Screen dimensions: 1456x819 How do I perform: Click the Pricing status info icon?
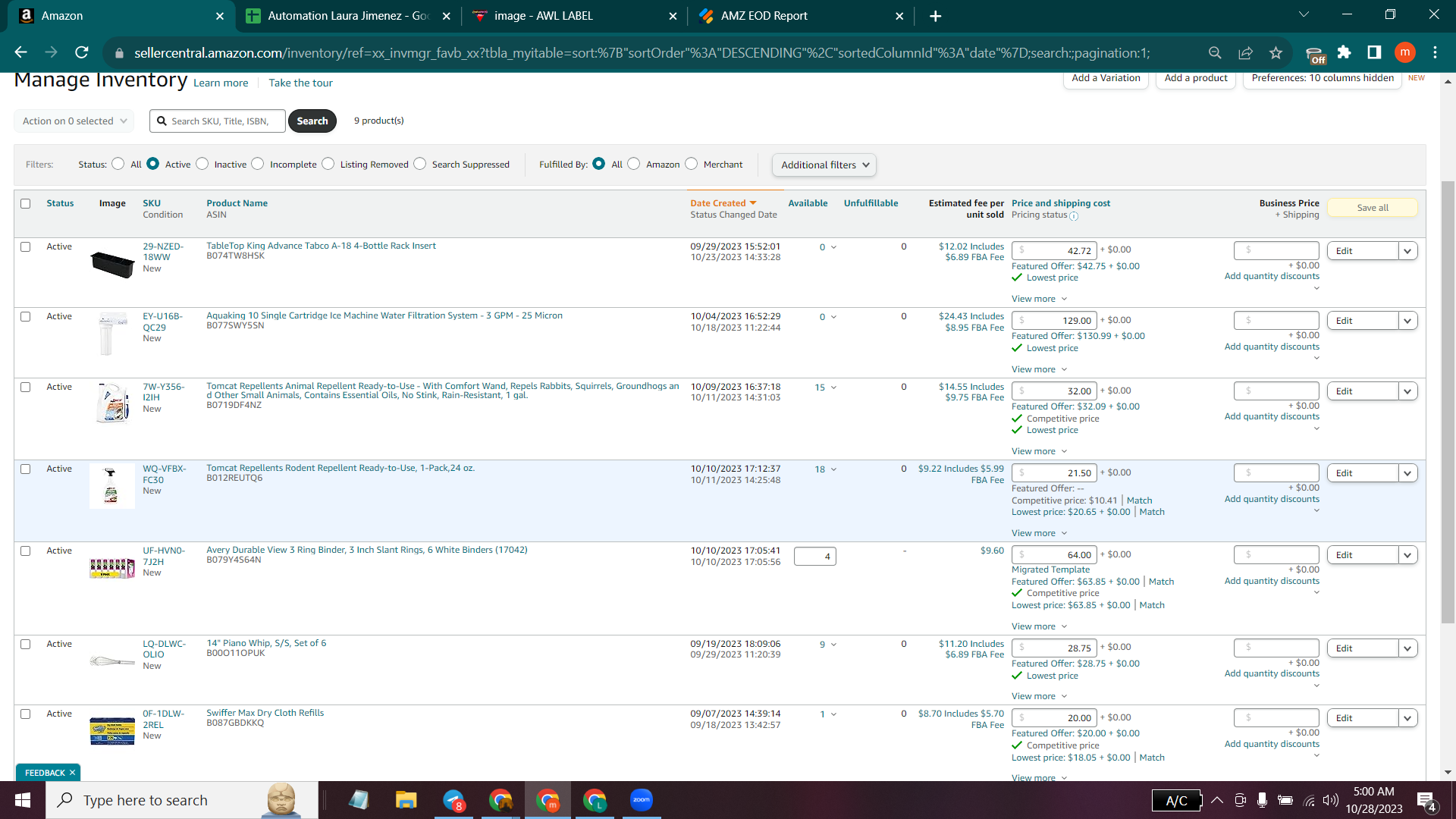1074,216
